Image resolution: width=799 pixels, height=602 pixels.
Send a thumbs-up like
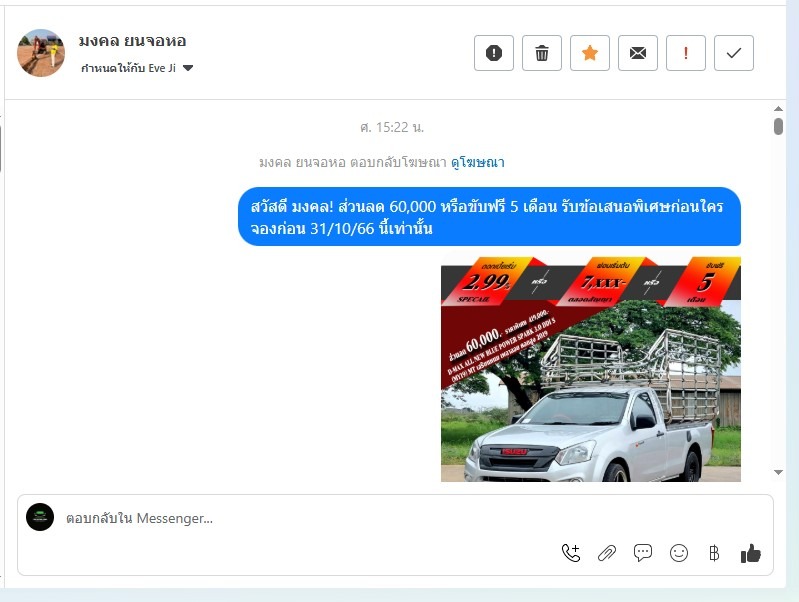[750, 553]
